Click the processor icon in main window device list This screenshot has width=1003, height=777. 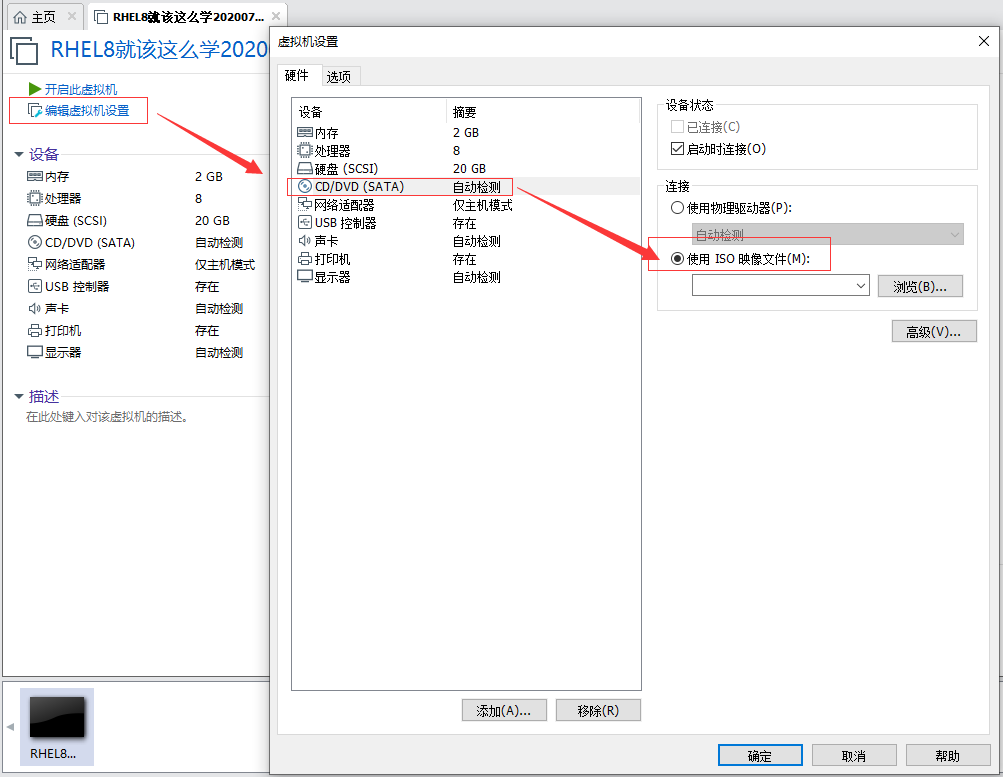pos(35,198)
